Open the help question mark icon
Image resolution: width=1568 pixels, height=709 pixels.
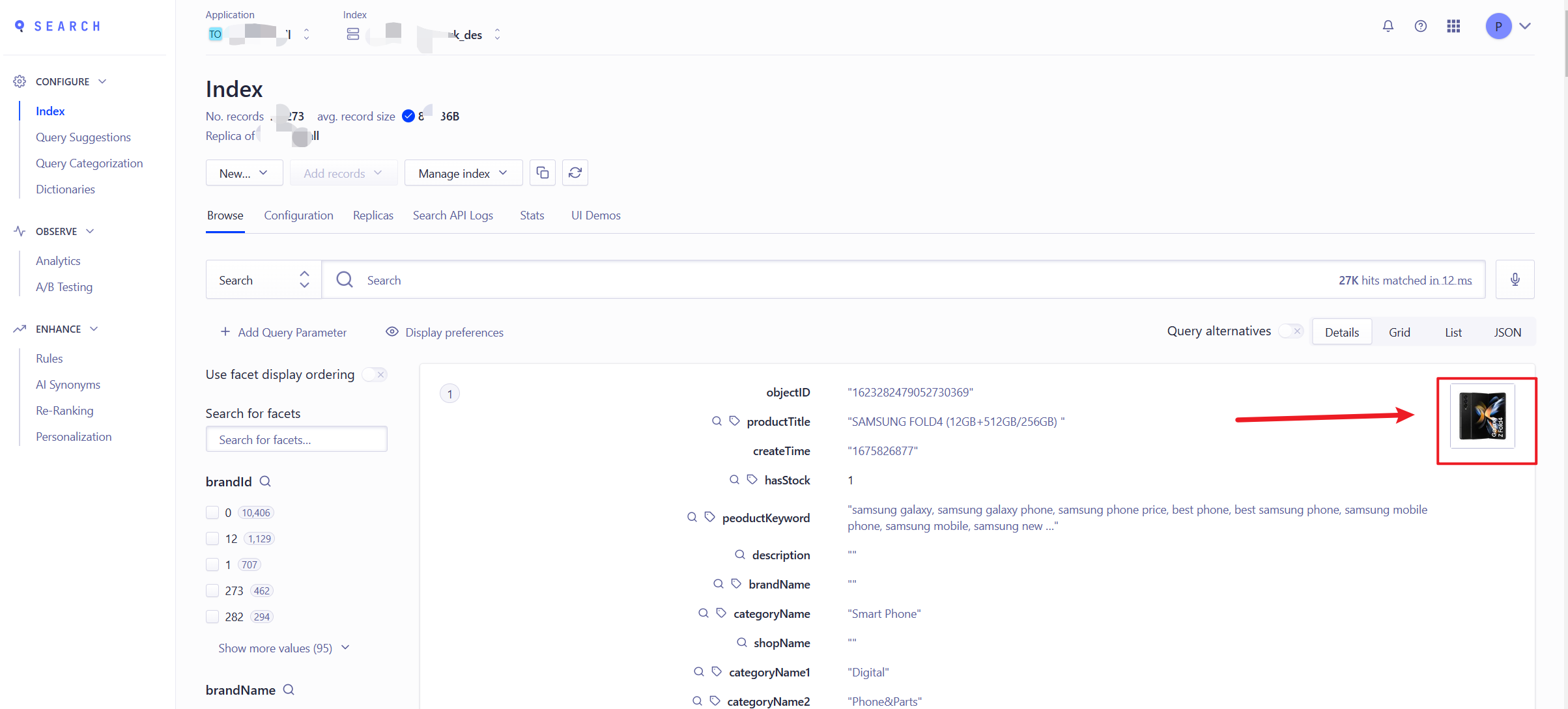pyautogui.click(x=1420, y=26)
